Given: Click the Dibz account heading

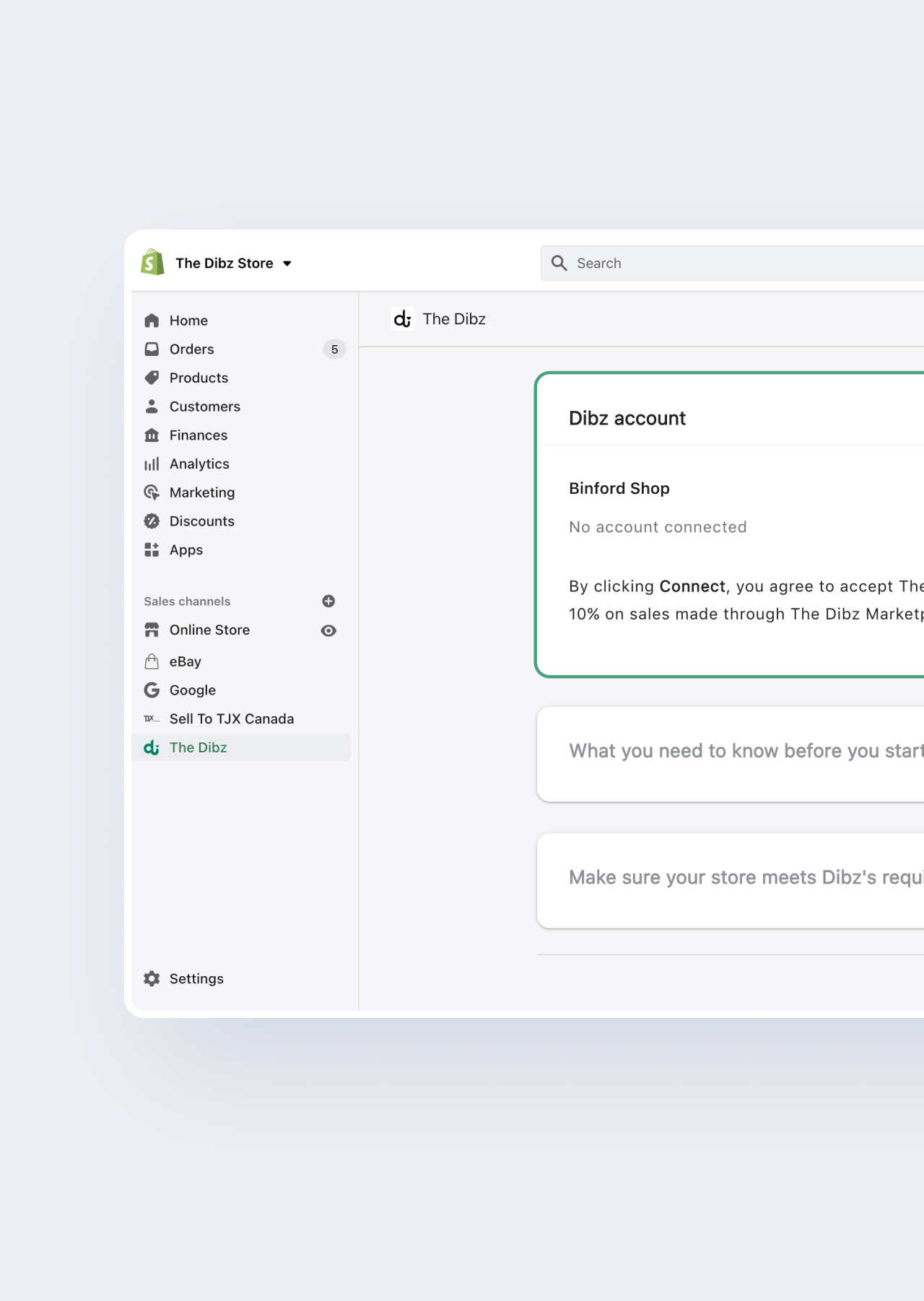Looking at the screenshot, I should pyautogui.click(x=627, y=418).
